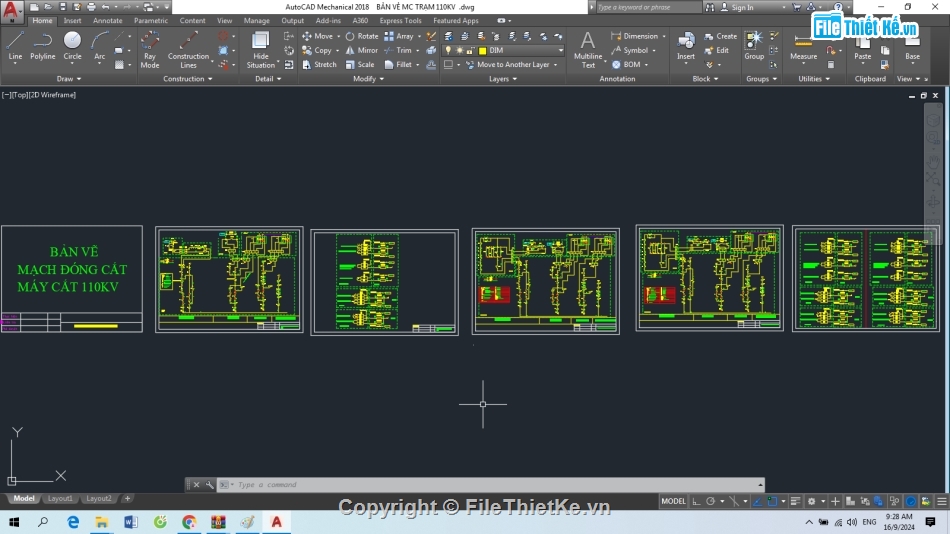Expand the Detail panel
This screenshot has width=950, height=534.
268,79
